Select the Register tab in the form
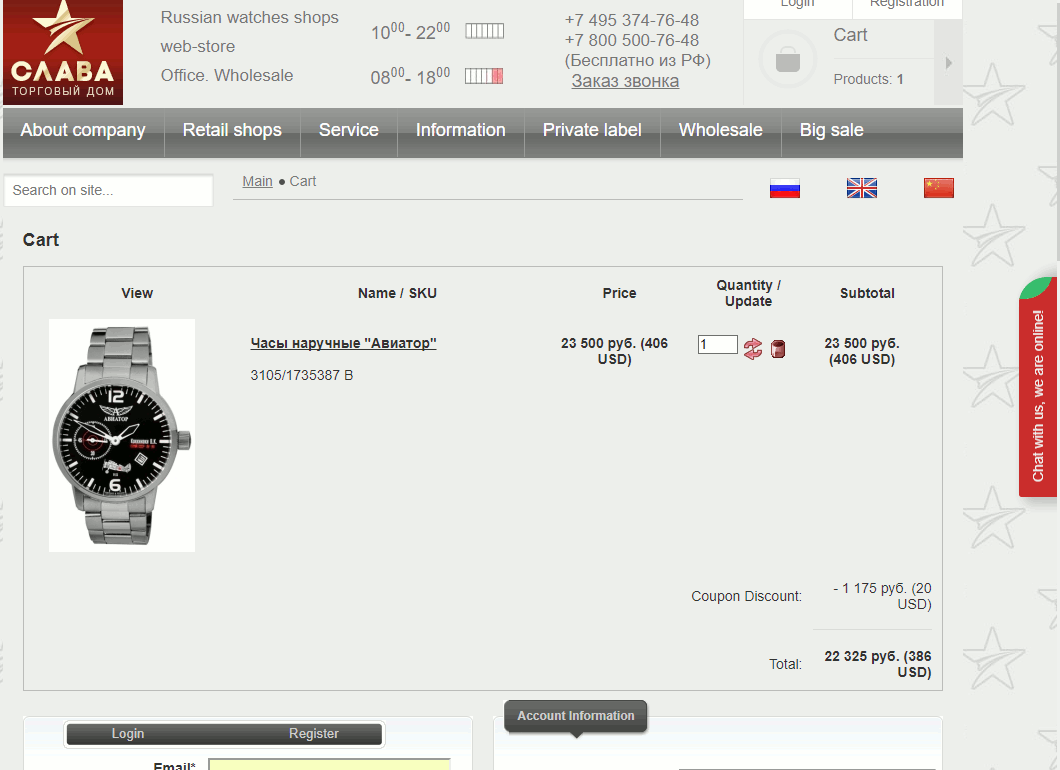Image resolution: width=1060 pixels, height=770 pixels. 314,733
